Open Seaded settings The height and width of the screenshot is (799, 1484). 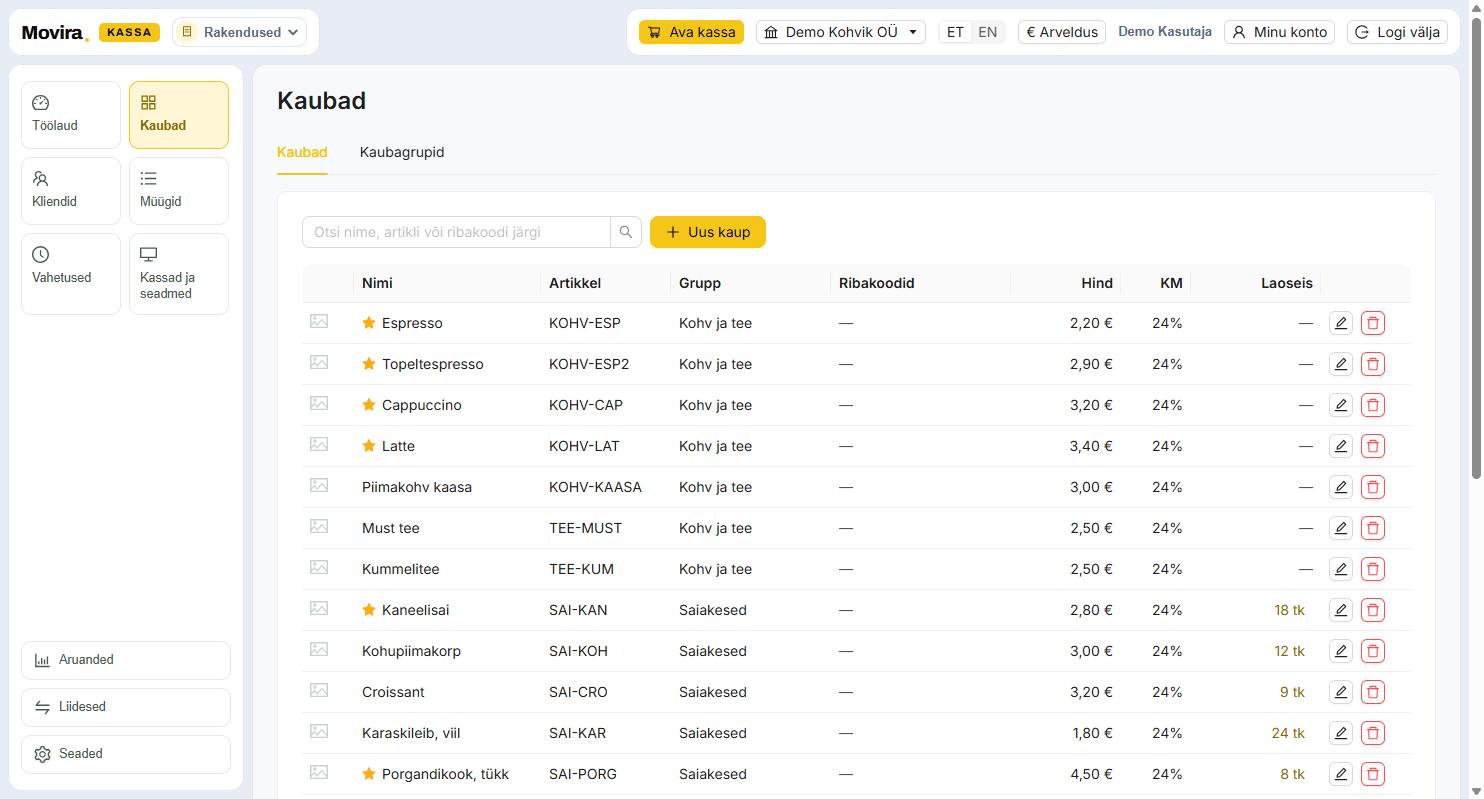point(126,754)
